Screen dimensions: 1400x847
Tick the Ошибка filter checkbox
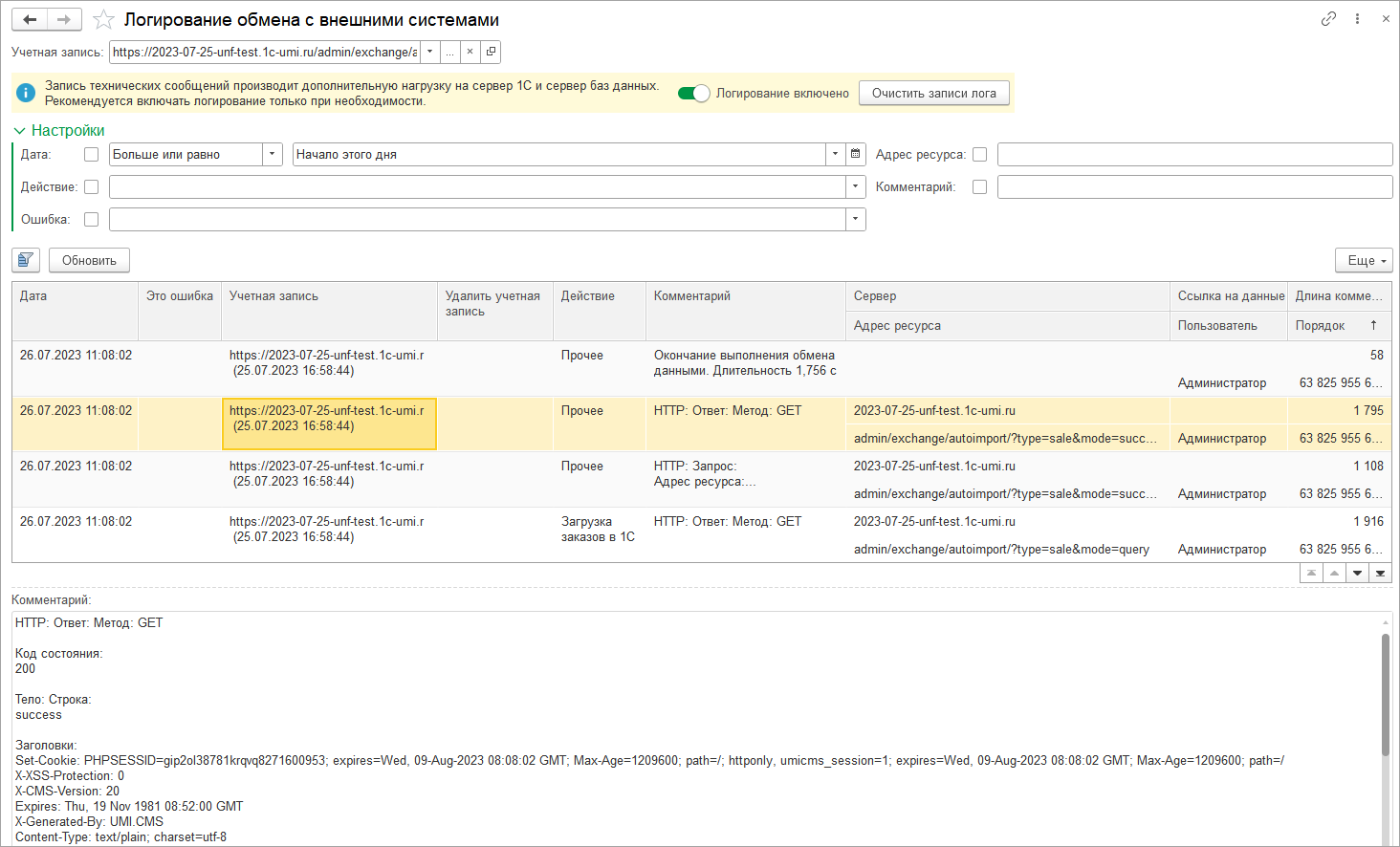pyautogui.click(x=92, y=220)
